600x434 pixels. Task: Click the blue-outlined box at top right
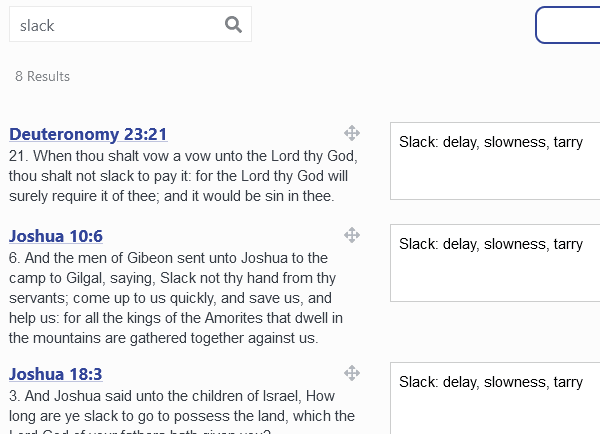[x=568, y=25]
